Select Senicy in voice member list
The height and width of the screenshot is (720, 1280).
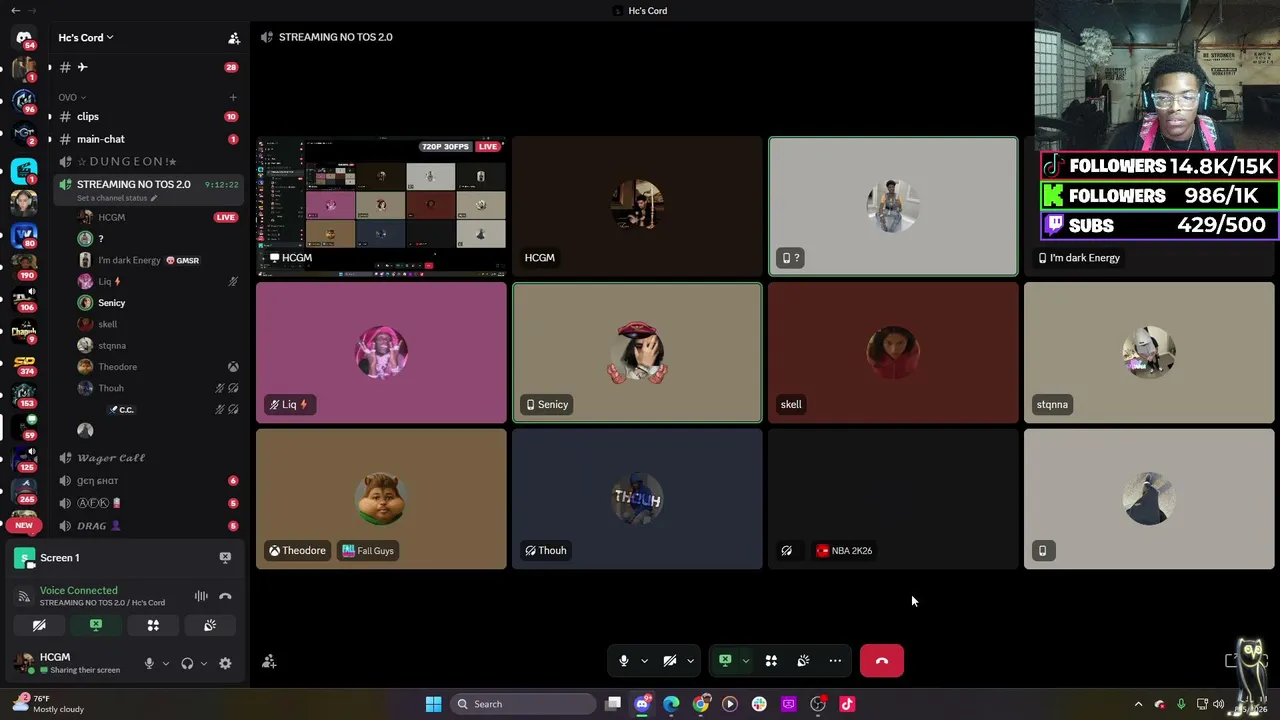click(158, 302)
